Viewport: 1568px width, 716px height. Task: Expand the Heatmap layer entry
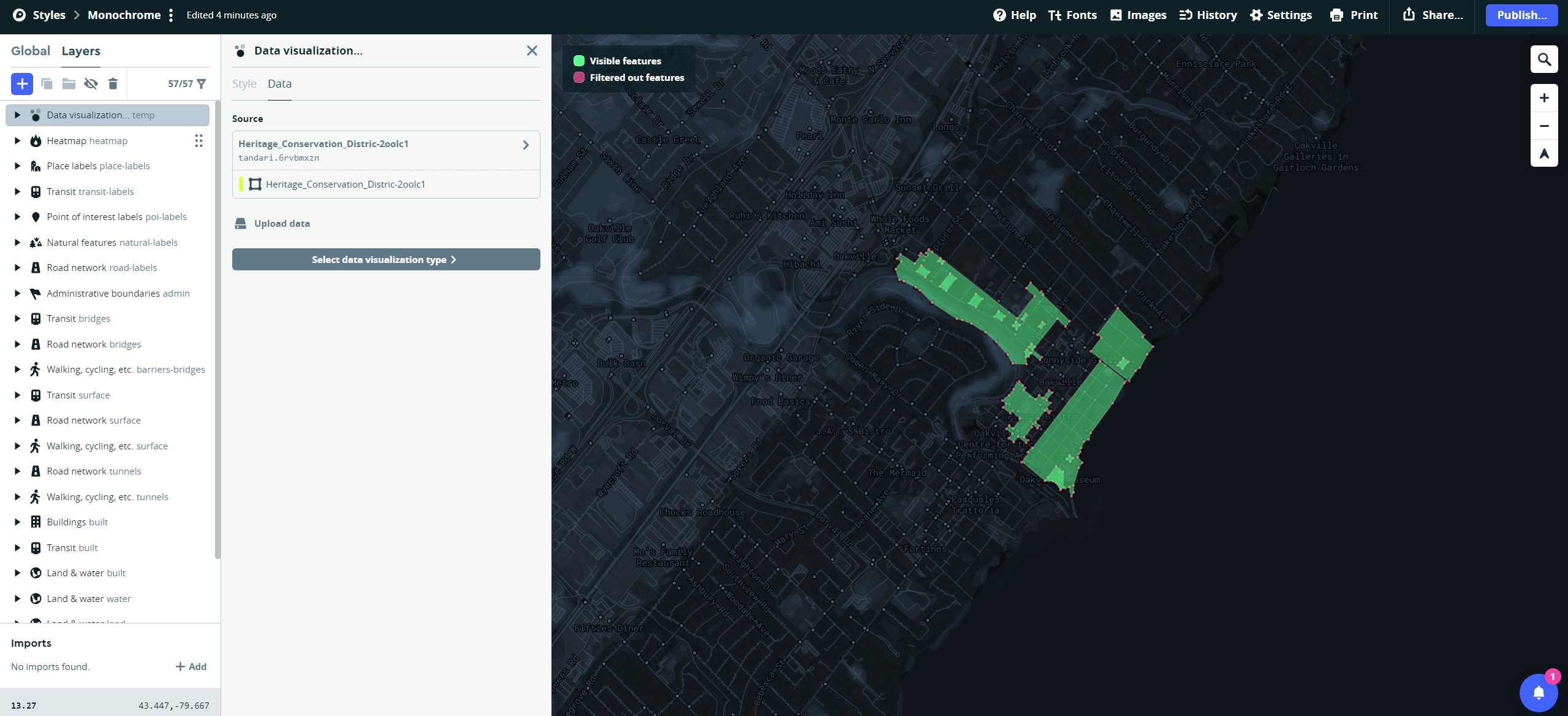tap(17, 140)
